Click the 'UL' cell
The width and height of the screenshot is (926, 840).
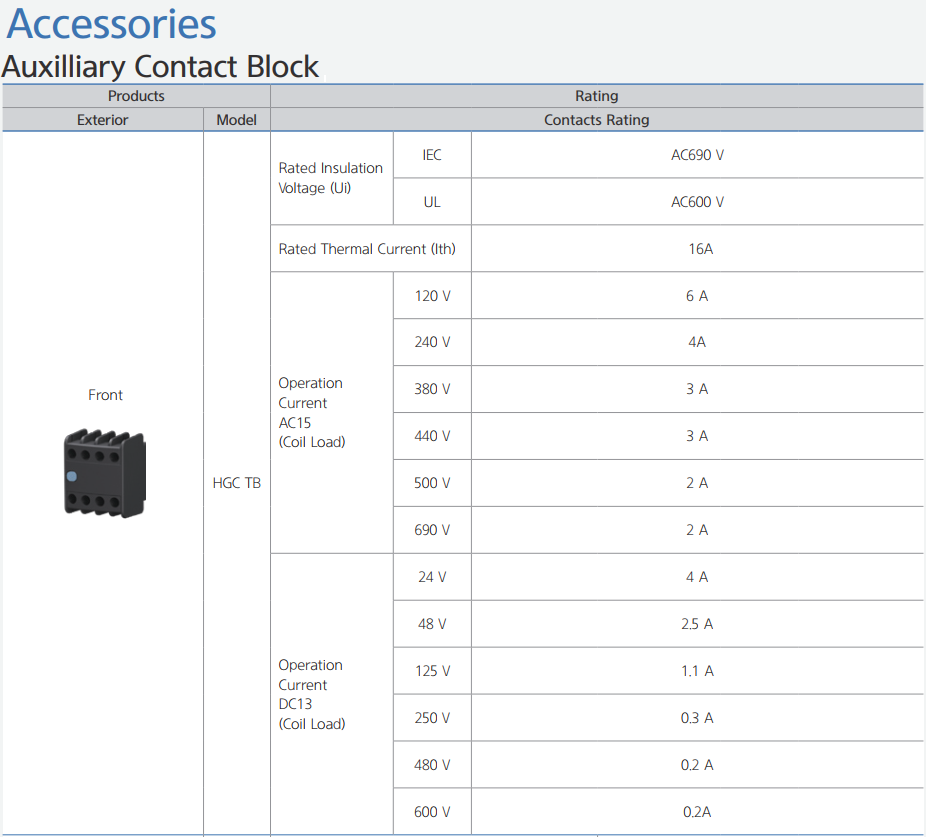(x=432, y=202)
